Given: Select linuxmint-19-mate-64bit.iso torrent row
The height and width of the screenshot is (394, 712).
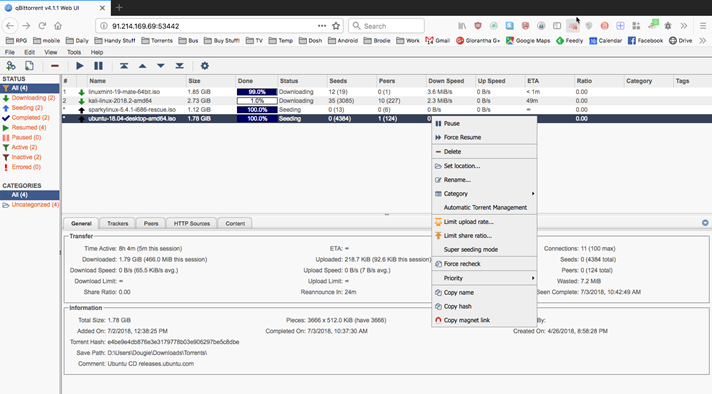Looking at the screenshot, I should [387, 92].
